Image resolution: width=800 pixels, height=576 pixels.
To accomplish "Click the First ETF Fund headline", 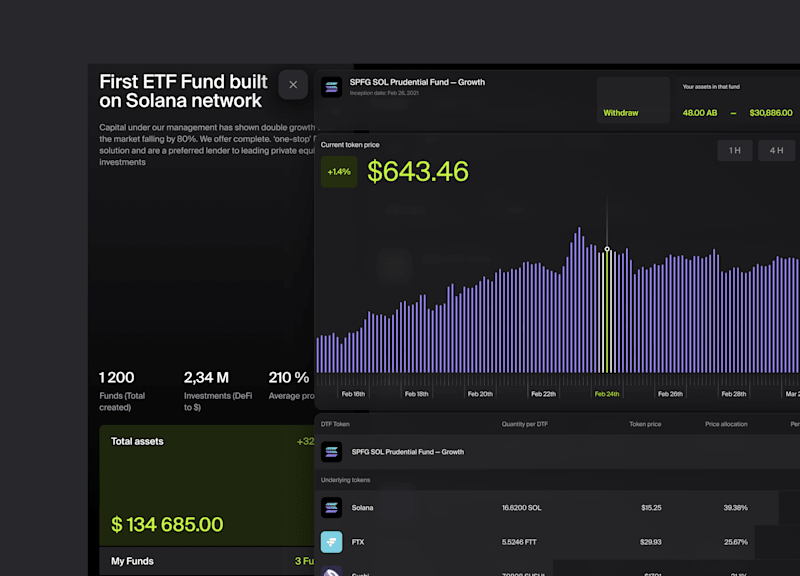I will [x=183, y=91].
